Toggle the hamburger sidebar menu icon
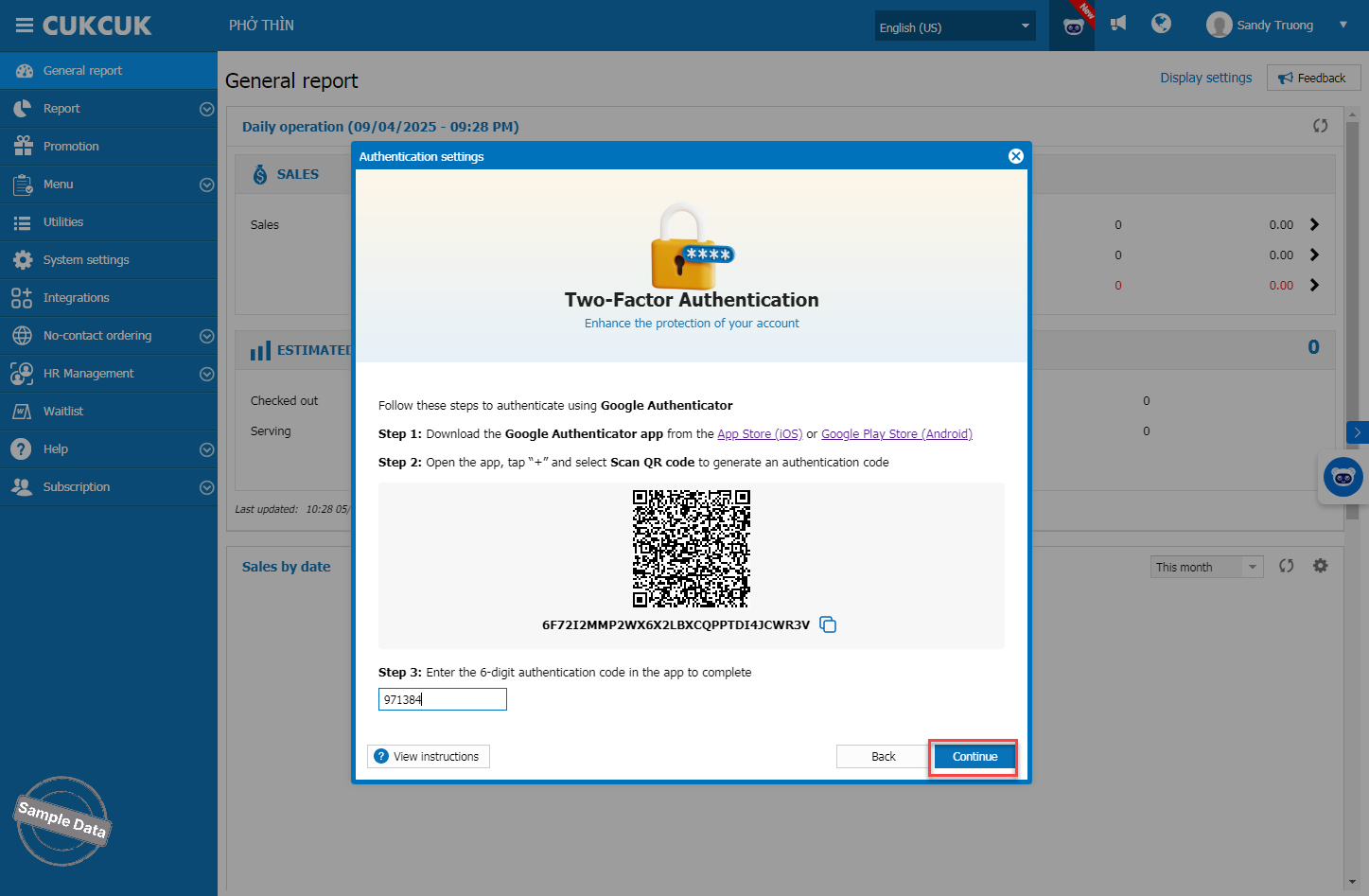Image resolution: width=1369 pixels, height=896 pixels. tap(25, 26)
